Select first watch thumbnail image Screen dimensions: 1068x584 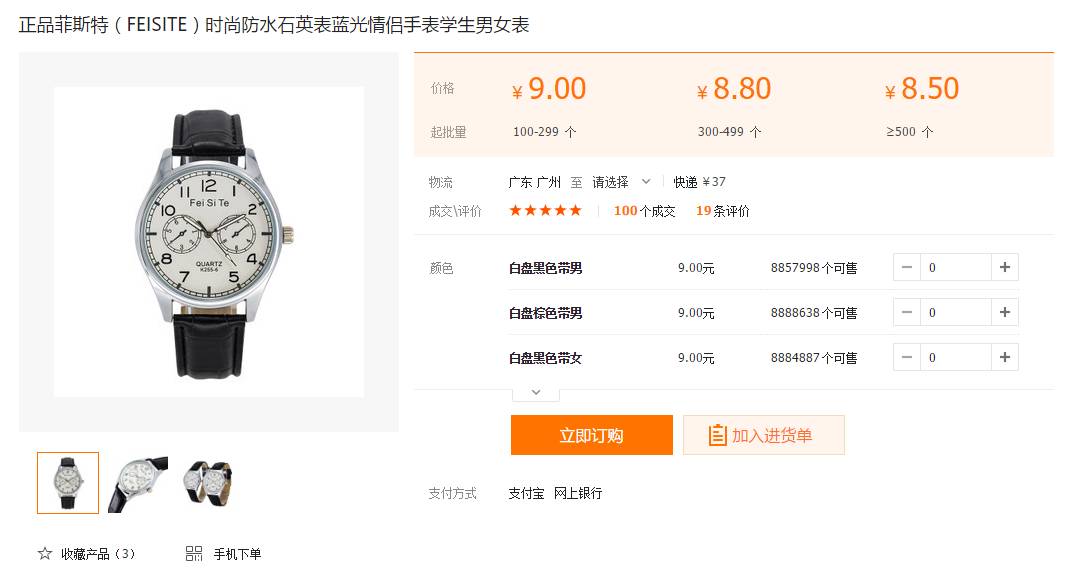click(x=68, y=482)
